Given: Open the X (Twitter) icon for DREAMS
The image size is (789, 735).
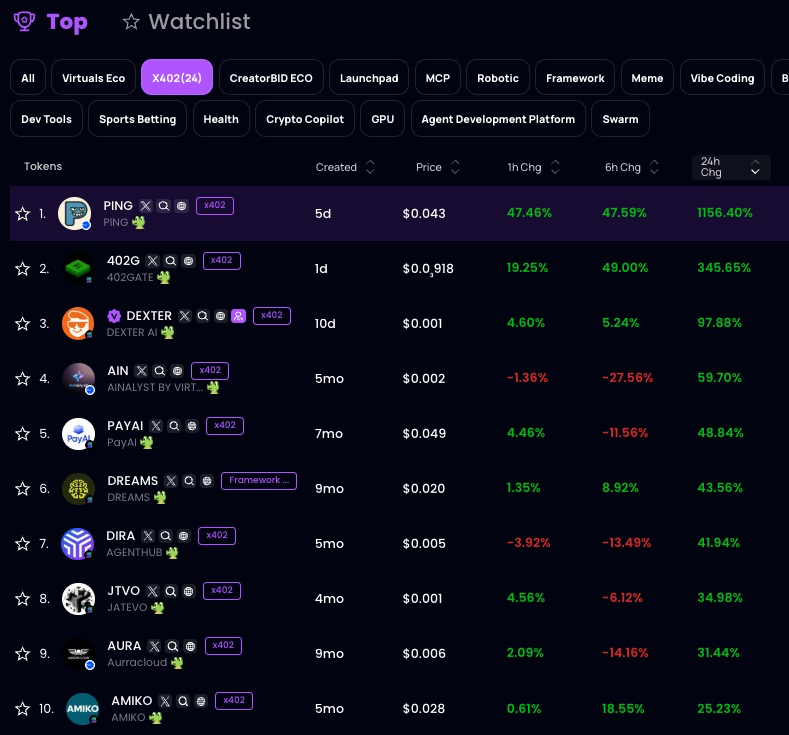Looking at the screenshot, I should (x=170, y=481).
